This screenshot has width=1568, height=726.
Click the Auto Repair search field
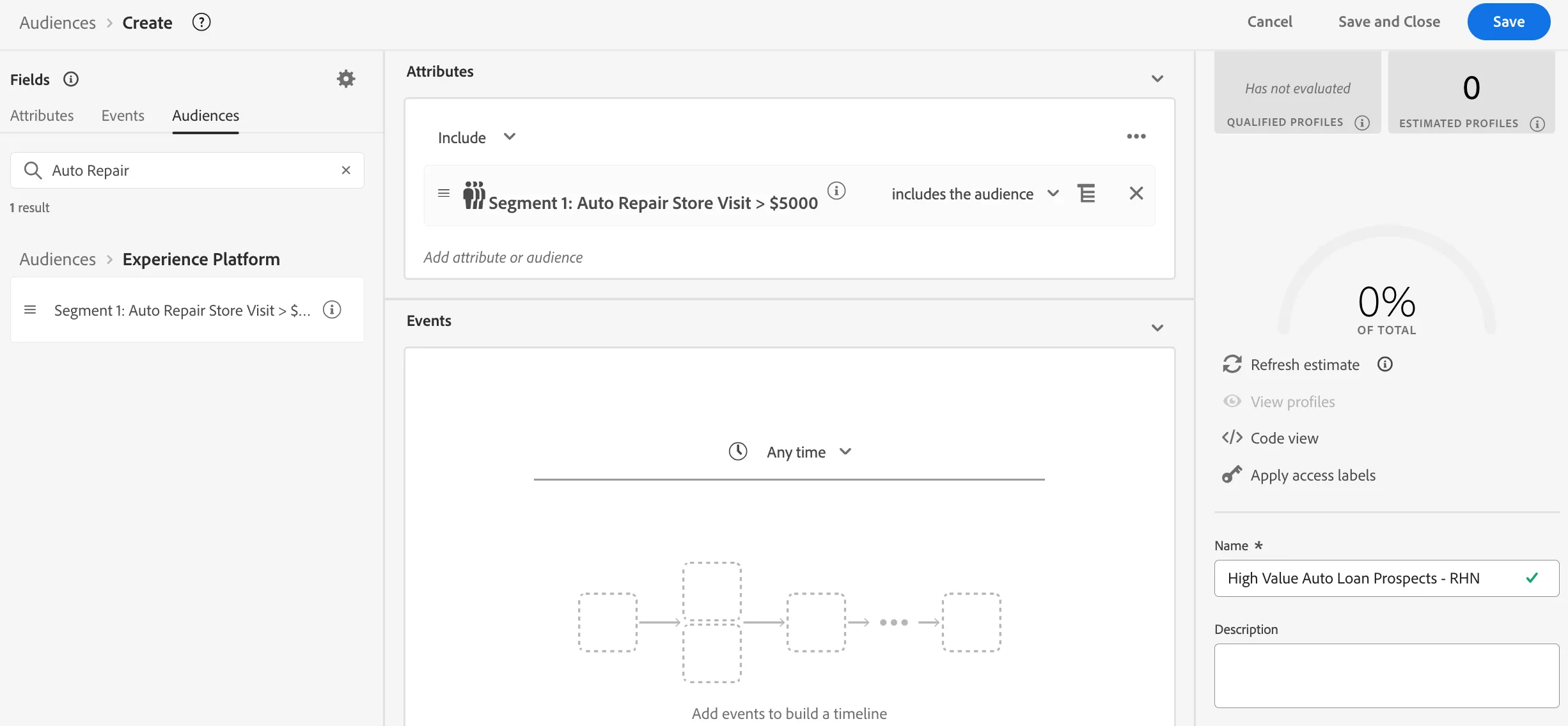(187, 170)
